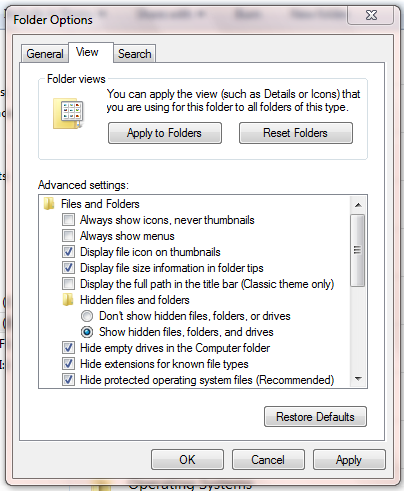Click Restore Defaults
404x491 pixels.
(315, 417)
